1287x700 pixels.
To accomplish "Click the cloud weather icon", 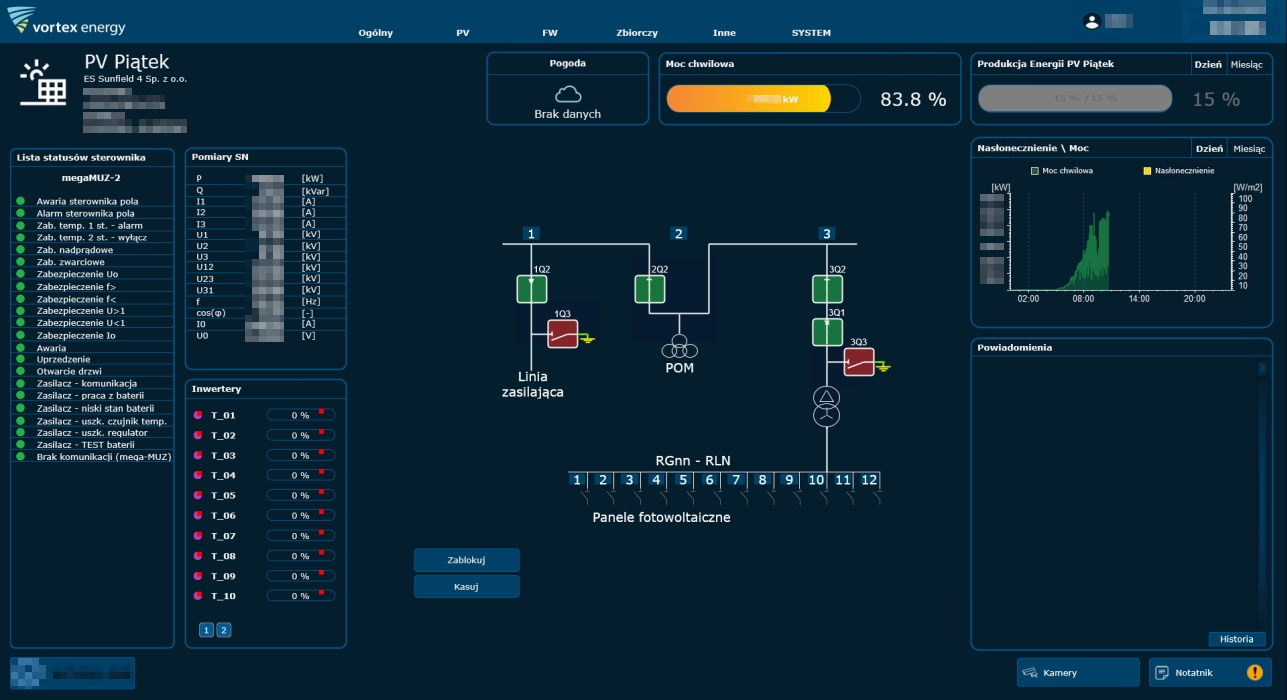I will tap(568, 94).
